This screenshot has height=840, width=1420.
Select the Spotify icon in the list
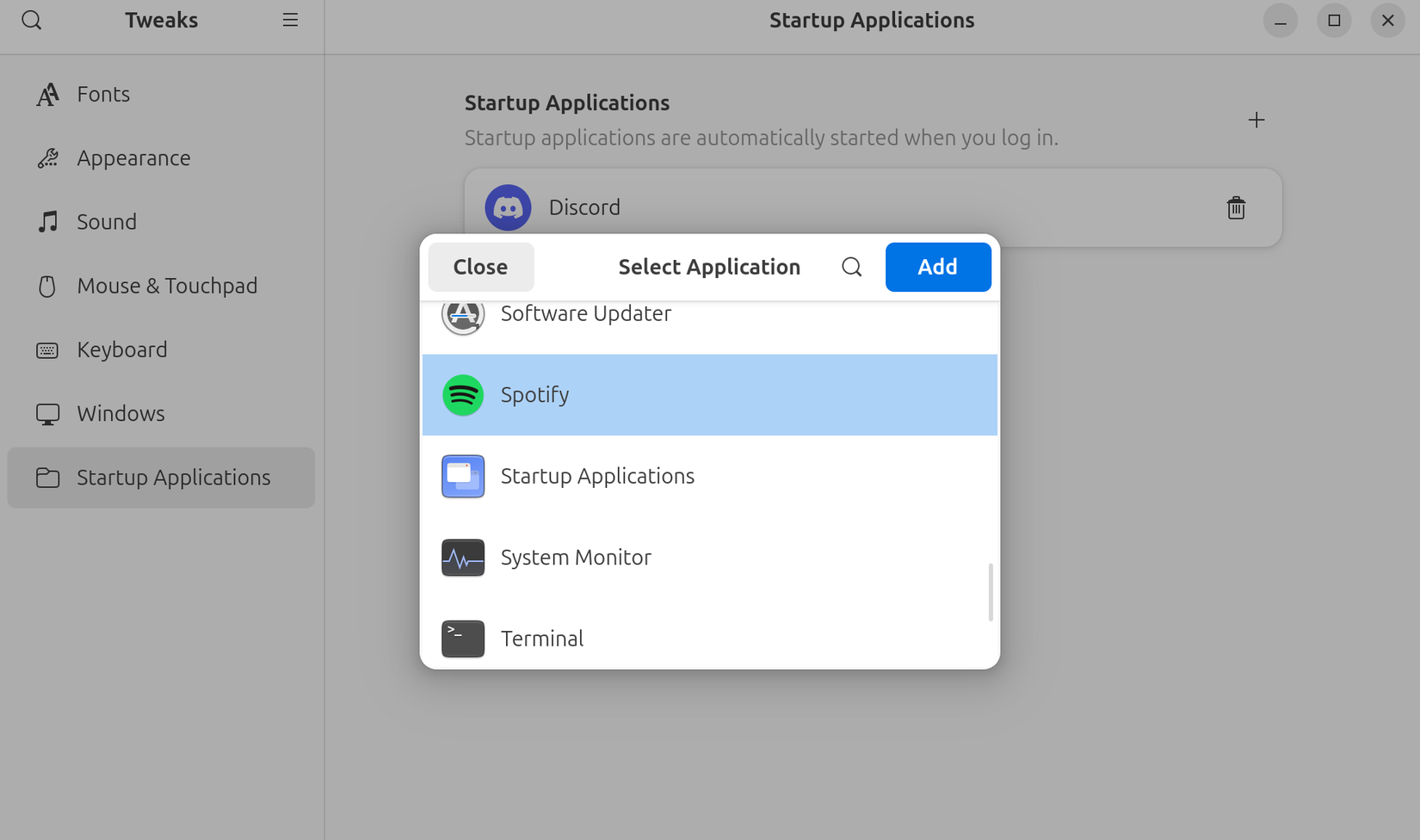(462, 395)
